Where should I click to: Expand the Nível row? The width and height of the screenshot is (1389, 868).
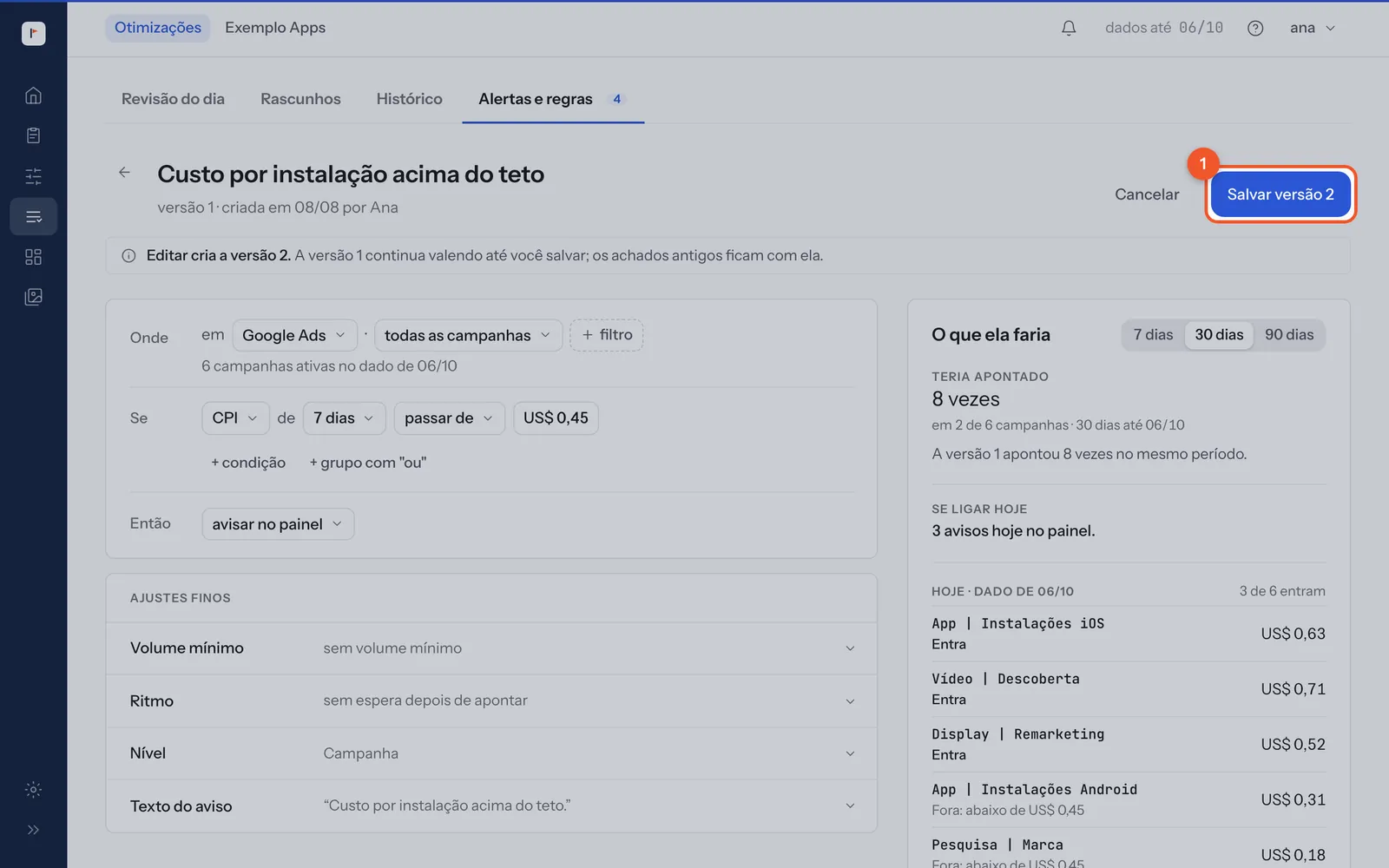tap(491, 753)
